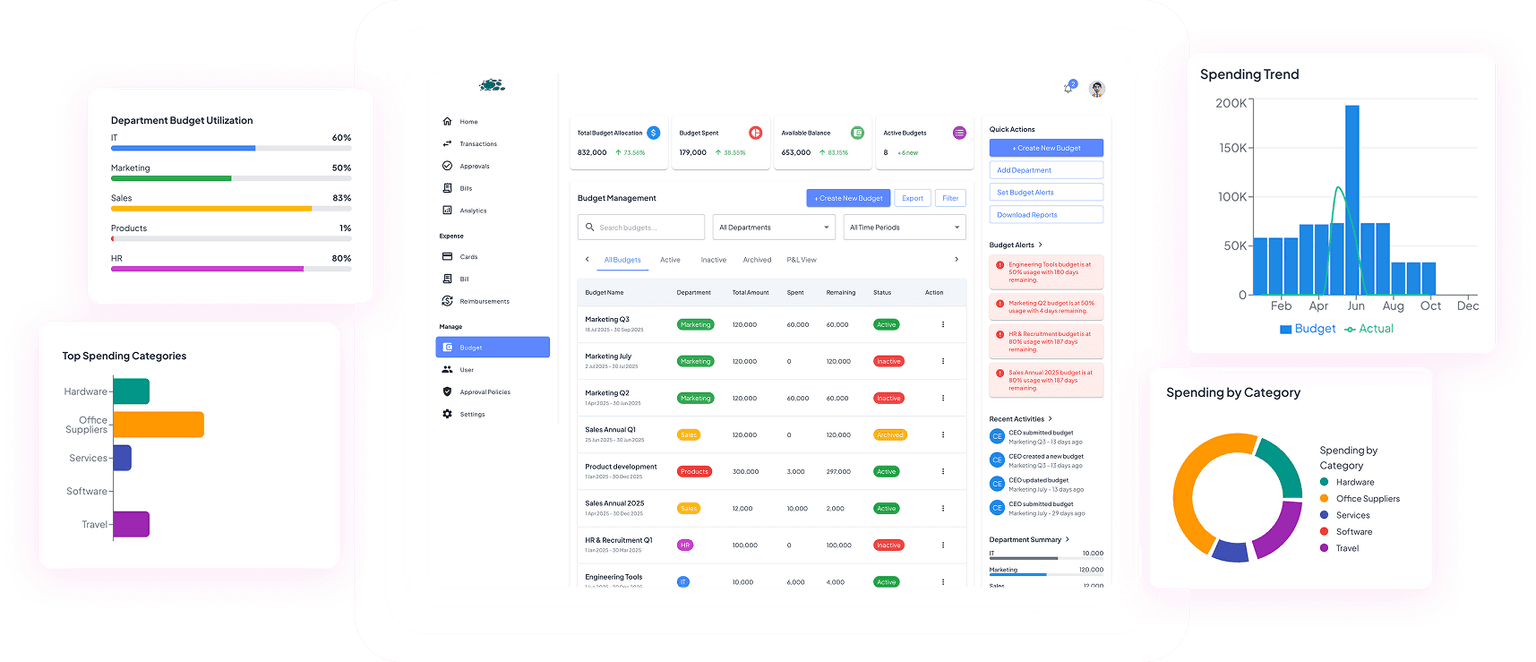Select the Approvals sidebar icon
This screenshot has height=662, width=1536.
pos(447,166)
